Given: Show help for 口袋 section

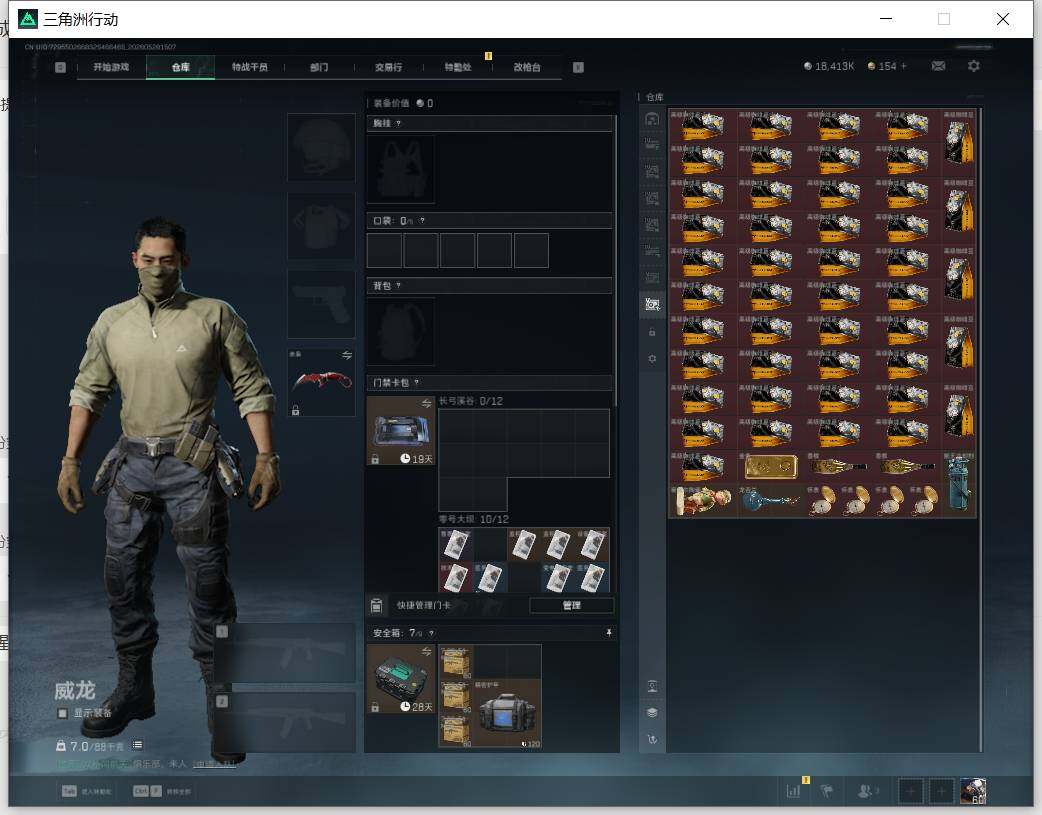Looking at the screenshot, I should pyautogui.click(x=422, y=221).
